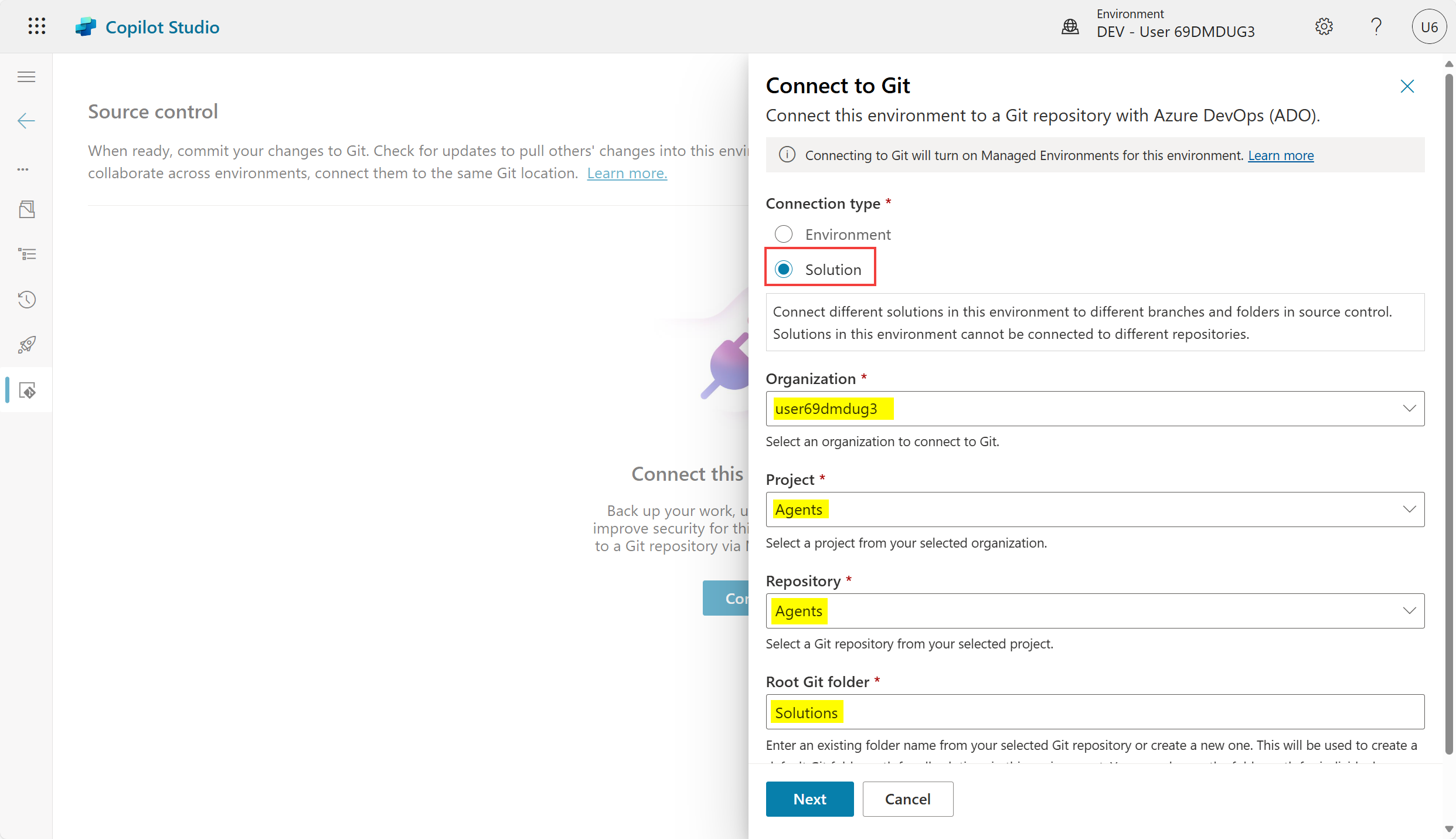Open the rocket publish icon in sidebar

[26, 345]
